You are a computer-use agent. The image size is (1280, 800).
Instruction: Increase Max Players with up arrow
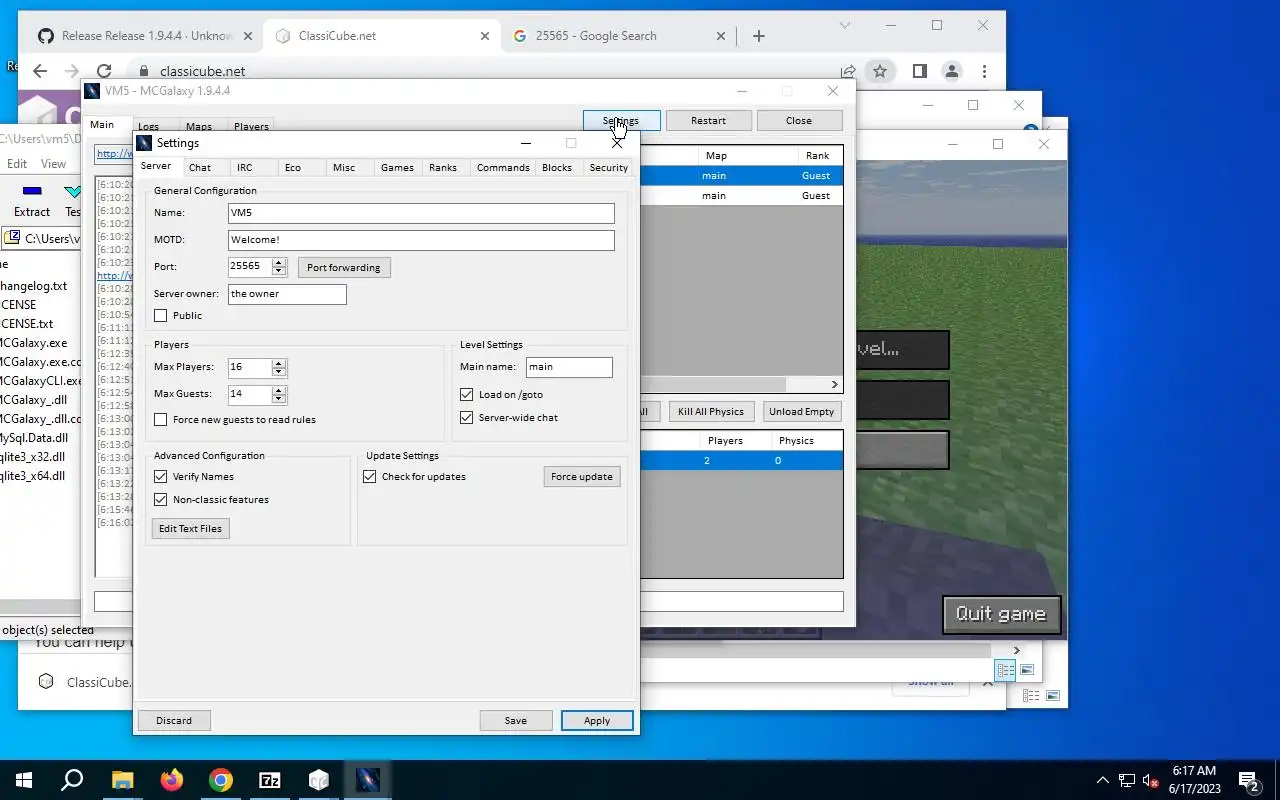coord(279,363)
